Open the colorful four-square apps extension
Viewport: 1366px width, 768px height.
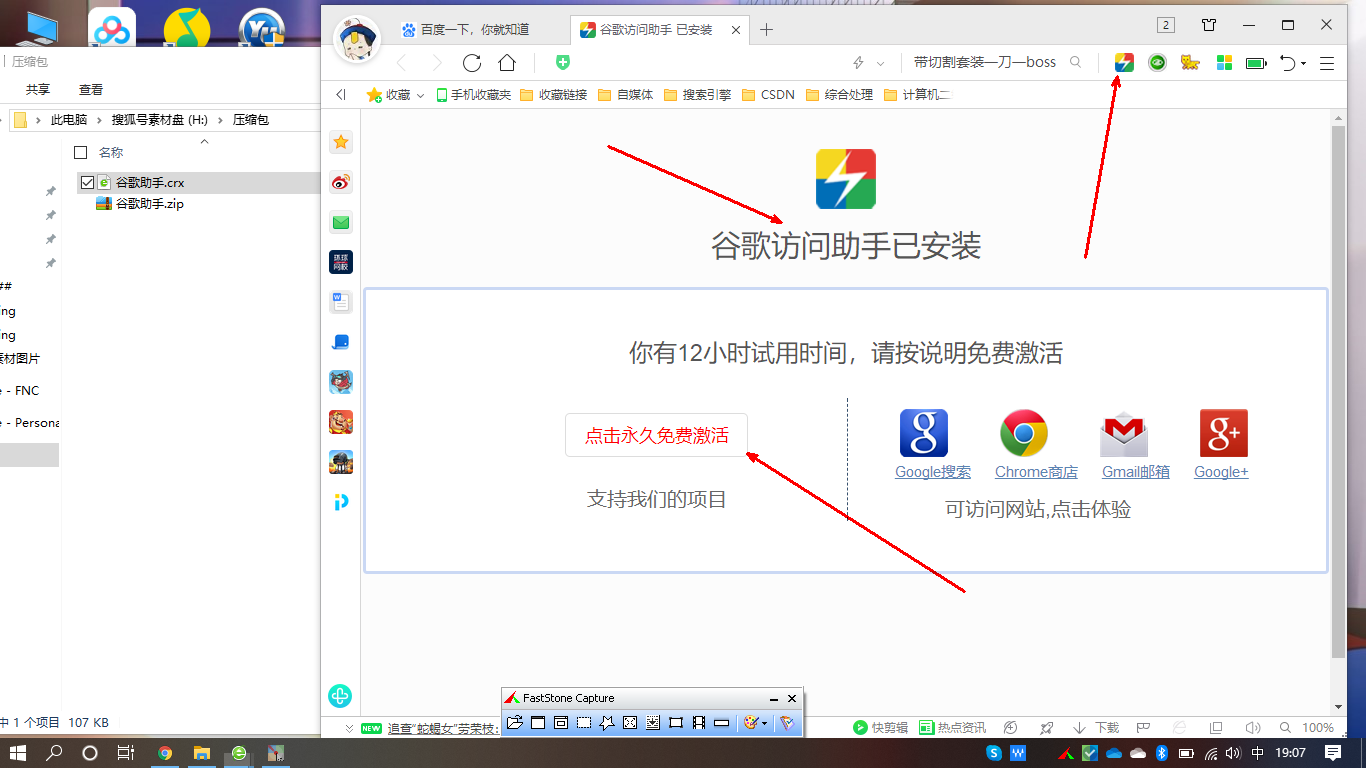(1224, 63)
